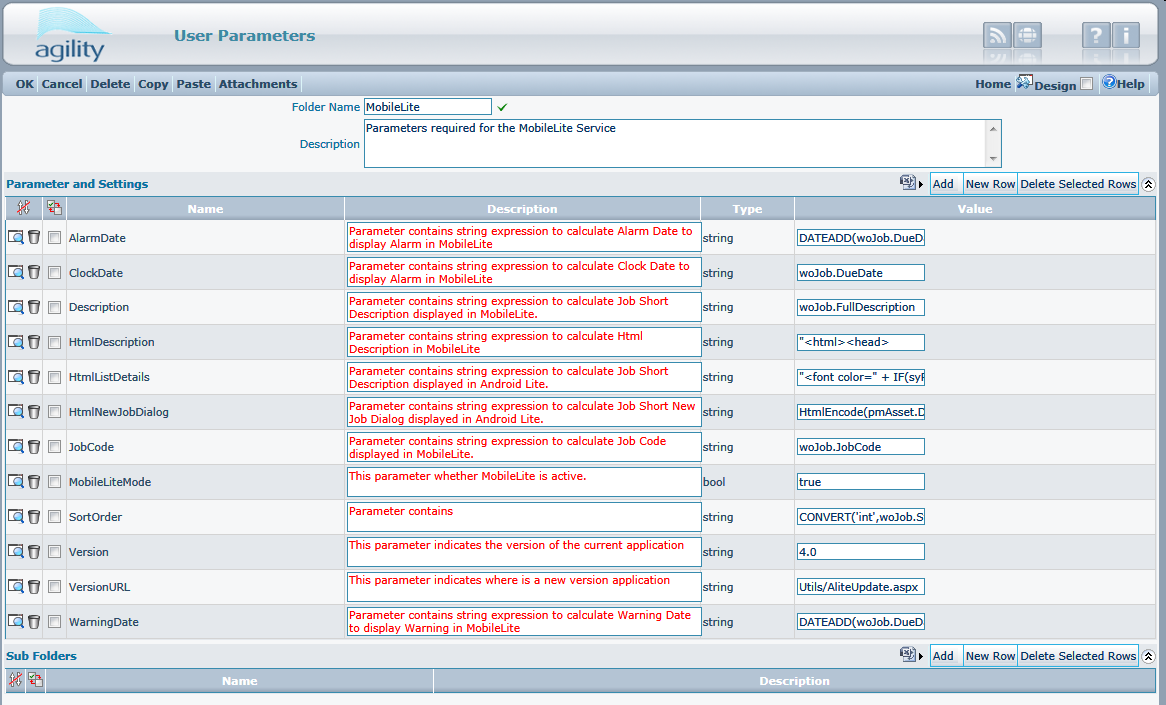
Task: Check the ClockDate row checkbox
Action: pos(55,273)
